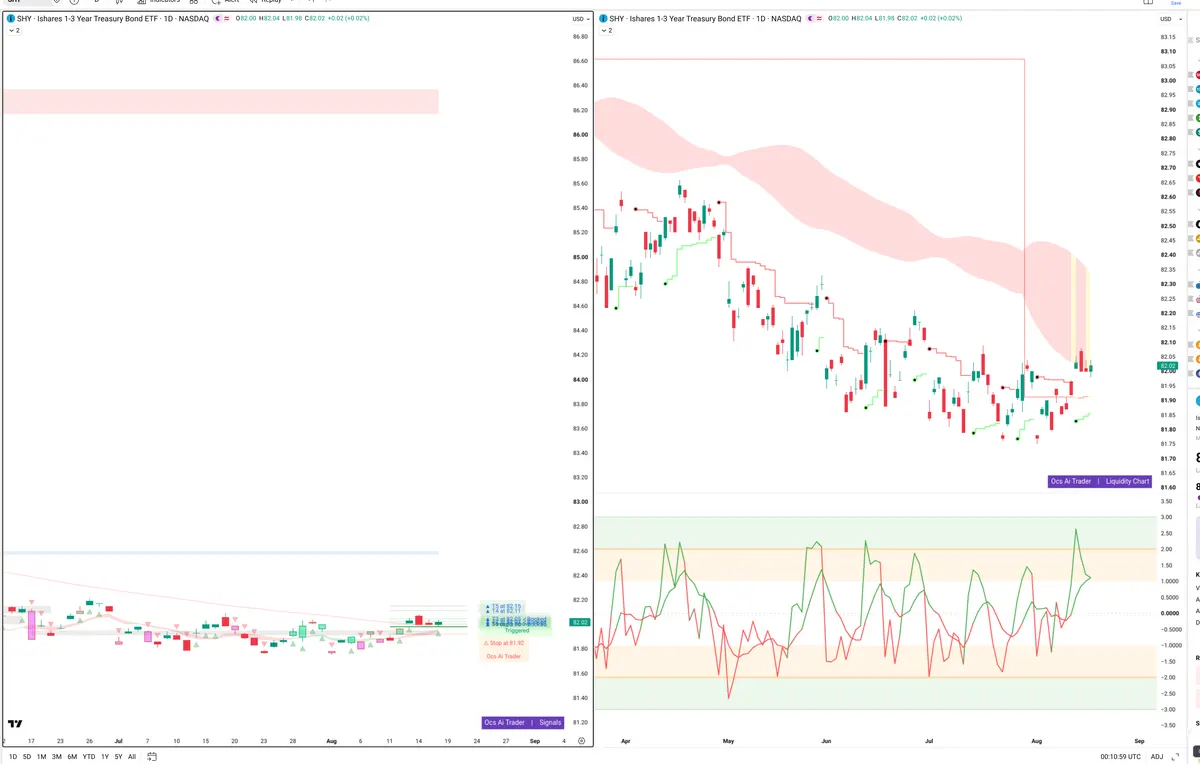This screenshot has height=764, width=1200.
Task: Expand collapsed indicators legend in right chart
Action: pyautogui.click(x=606, y=31)
